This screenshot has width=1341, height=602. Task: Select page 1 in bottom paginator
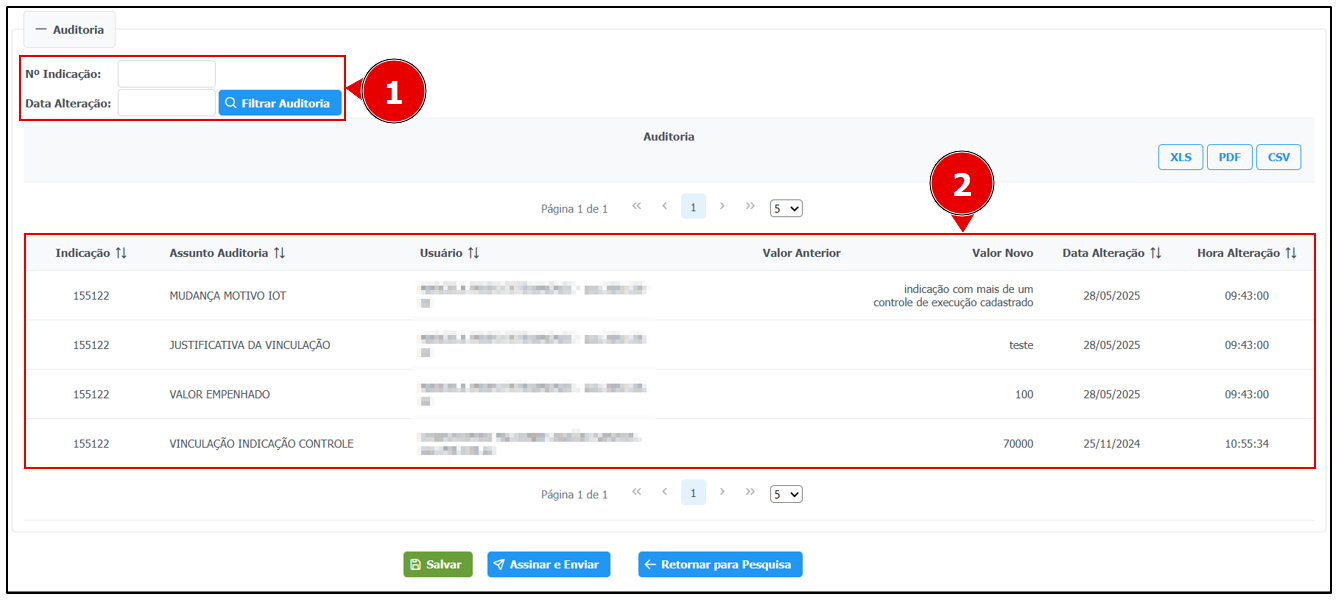tap(693, 493)
